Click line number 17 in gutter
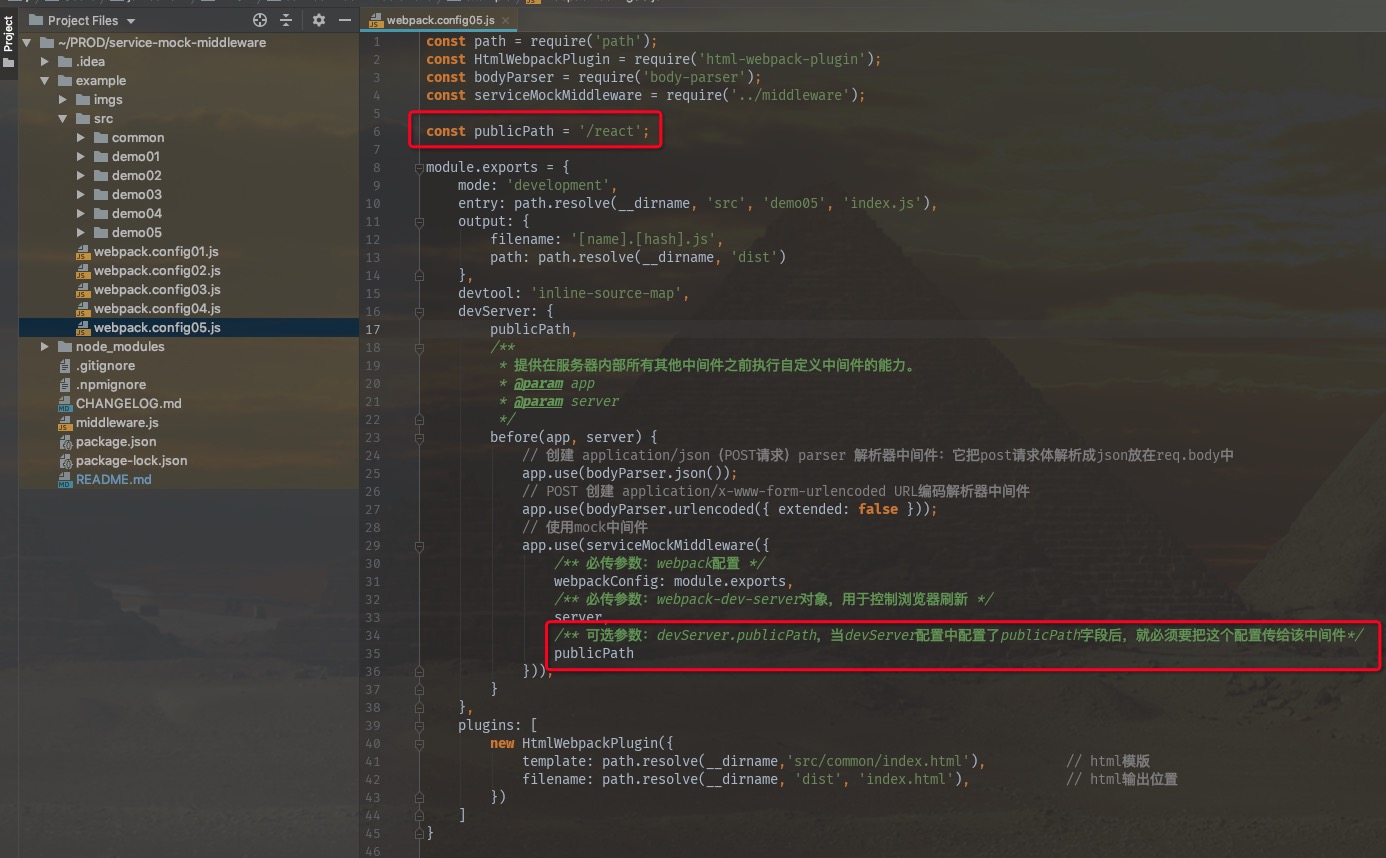Image resolution: width=1386 pixels, height=858 pixels. [x=374, y=329]
